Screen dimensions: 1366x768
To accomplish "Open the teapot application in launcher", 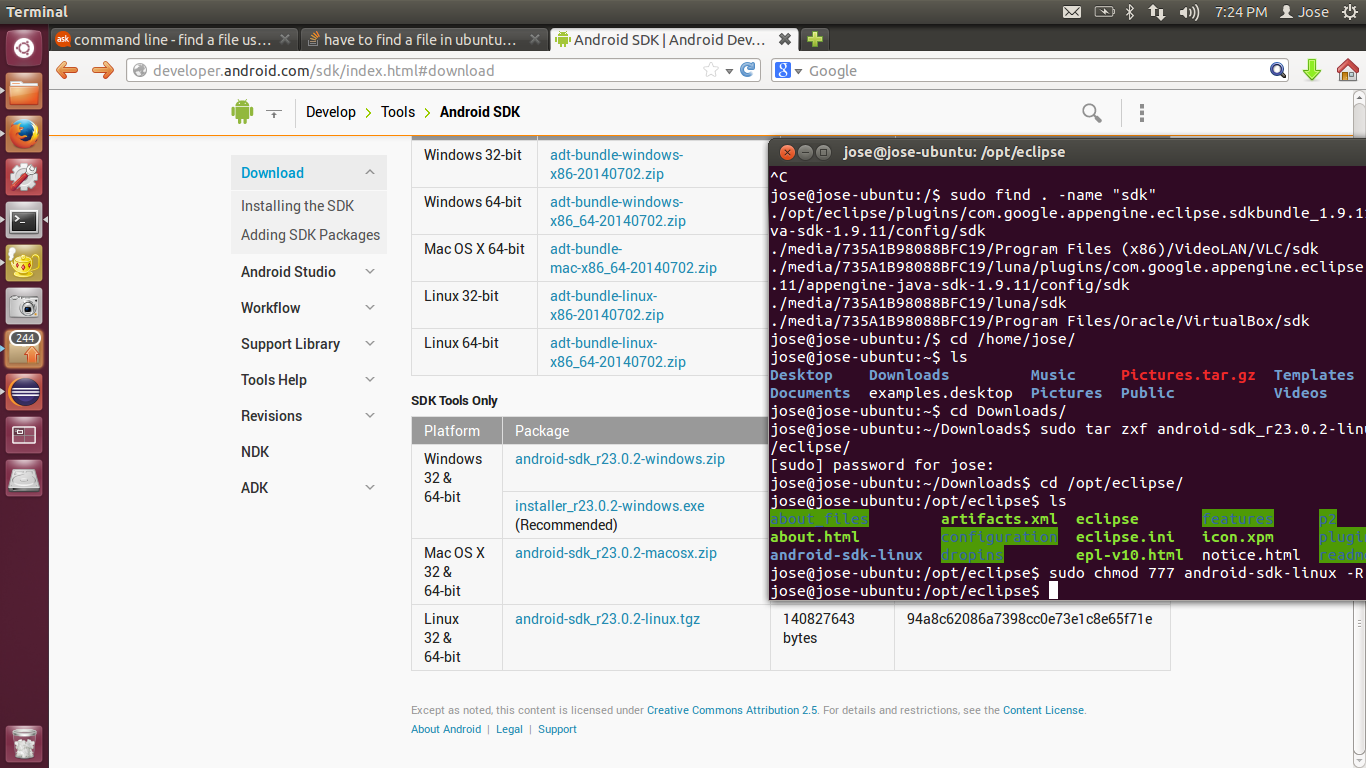I will [x=24, y=263].
